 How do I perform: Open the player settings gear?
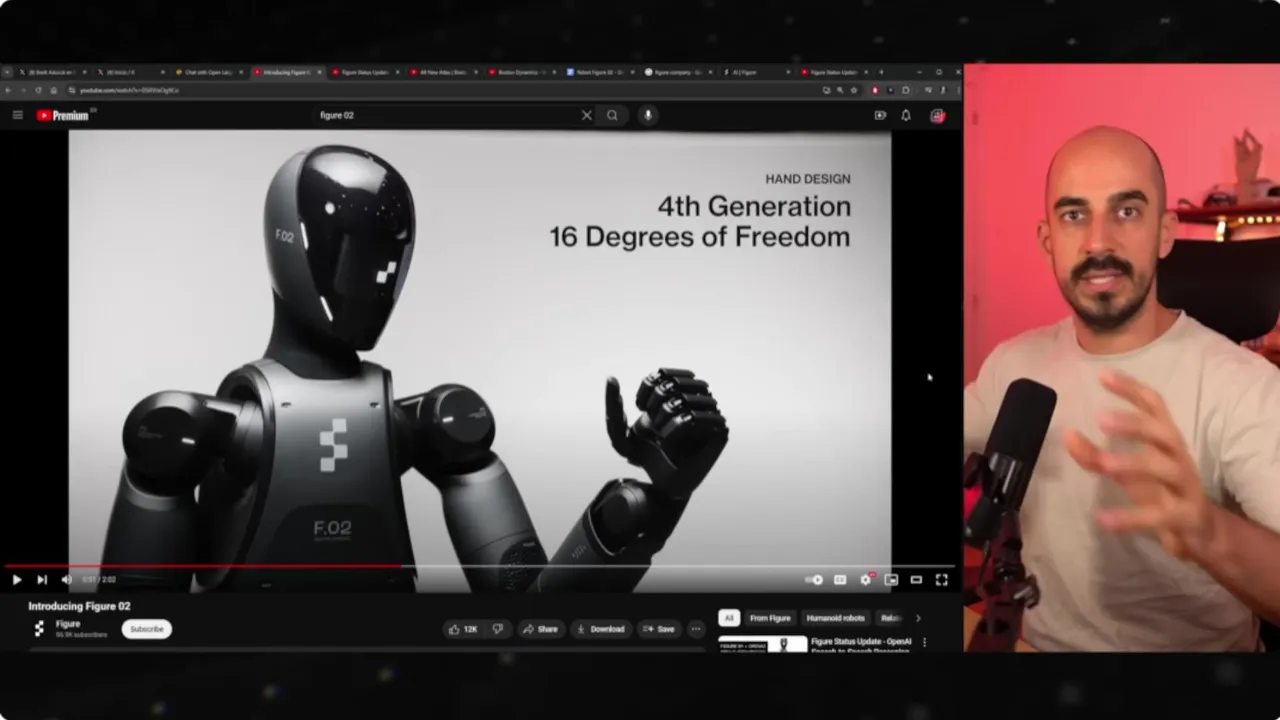coord(866,579)
